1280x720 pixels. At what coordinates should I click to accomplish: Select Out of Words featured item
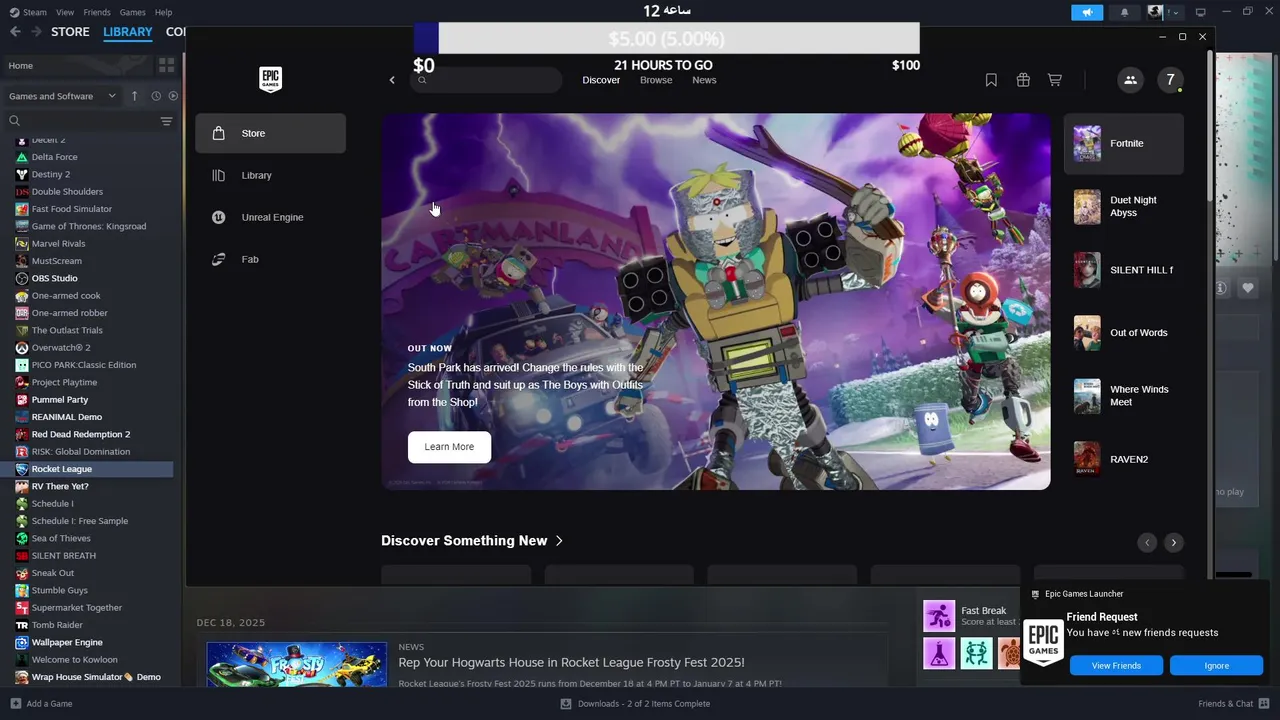point(1123,333)
